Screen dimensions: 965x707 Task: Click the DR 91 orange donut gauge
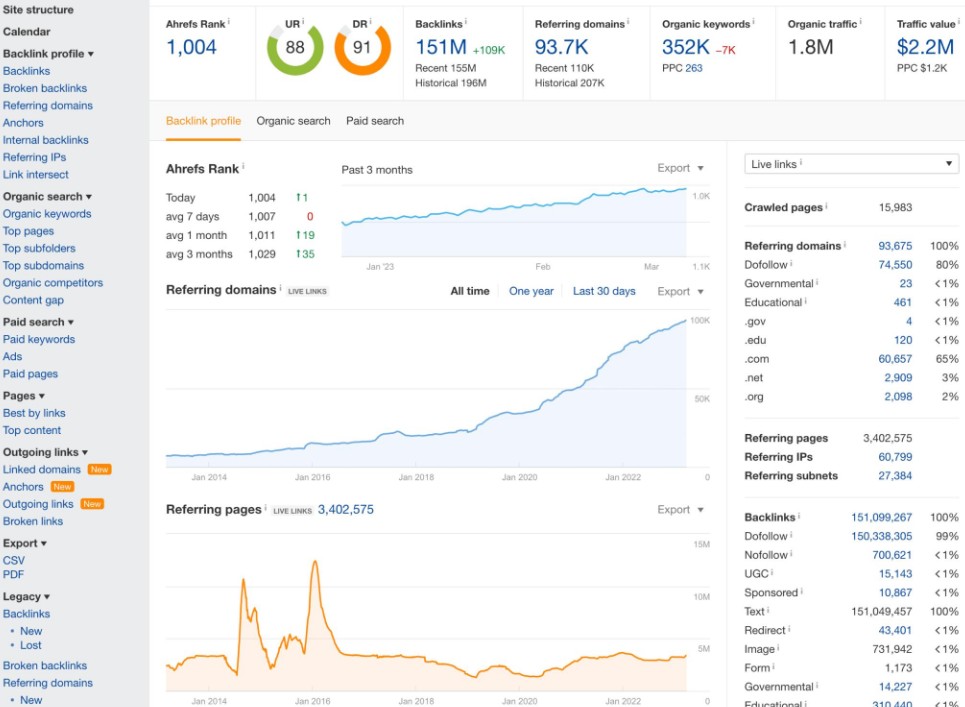(362, 49)
